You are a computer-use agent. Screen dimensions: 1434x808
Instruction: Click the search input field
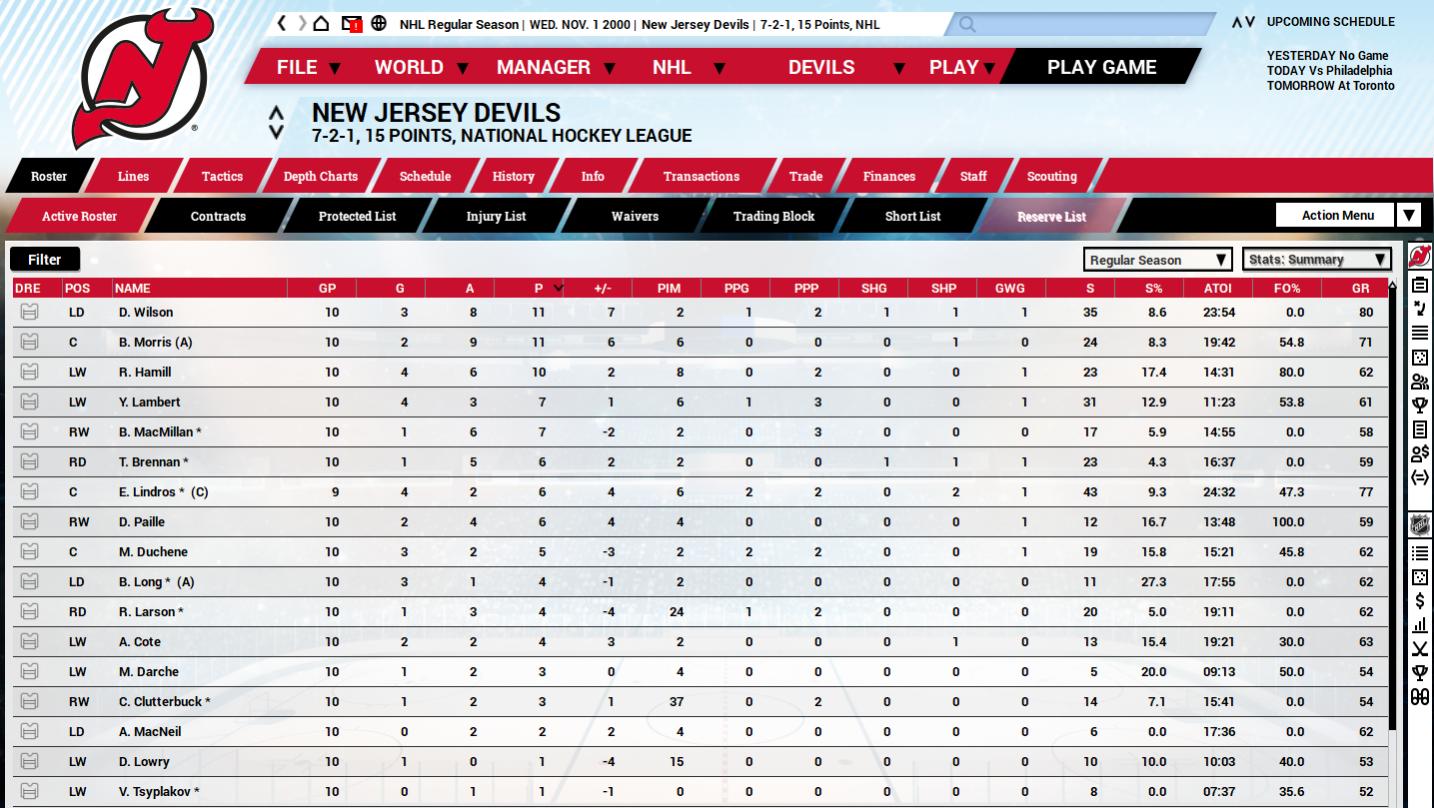(1080, 24)
